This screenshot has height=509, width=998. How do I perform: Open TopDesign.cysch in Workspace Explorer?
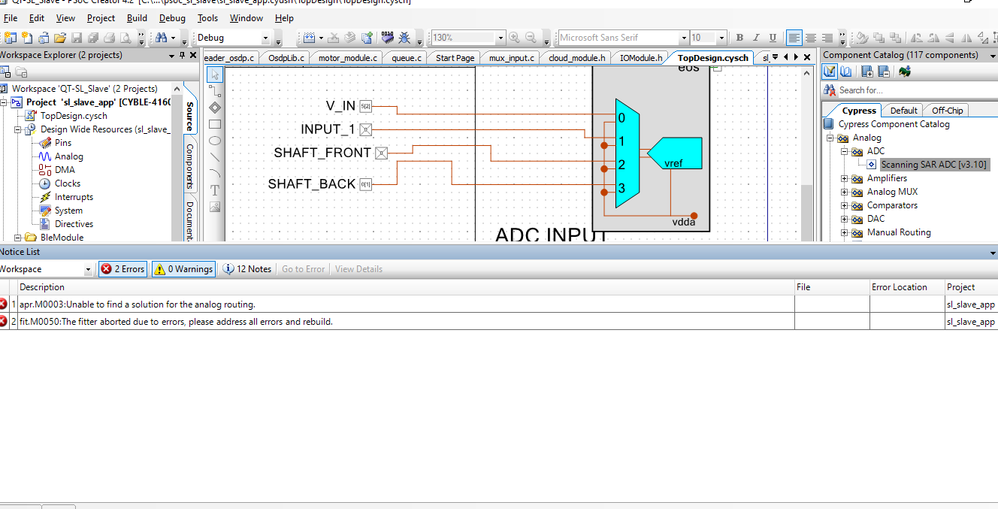tap(73, 116)
